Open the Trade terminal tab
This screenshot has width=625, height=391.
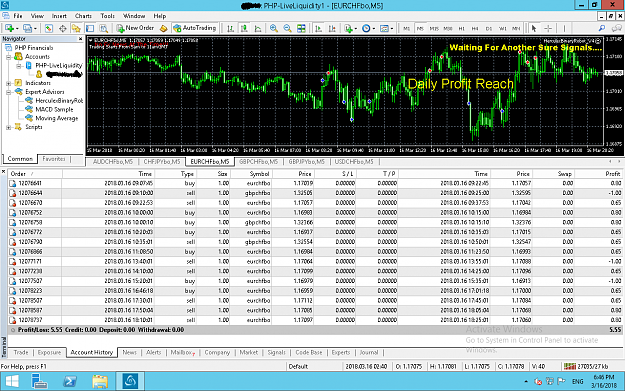(x=21, y=353)
